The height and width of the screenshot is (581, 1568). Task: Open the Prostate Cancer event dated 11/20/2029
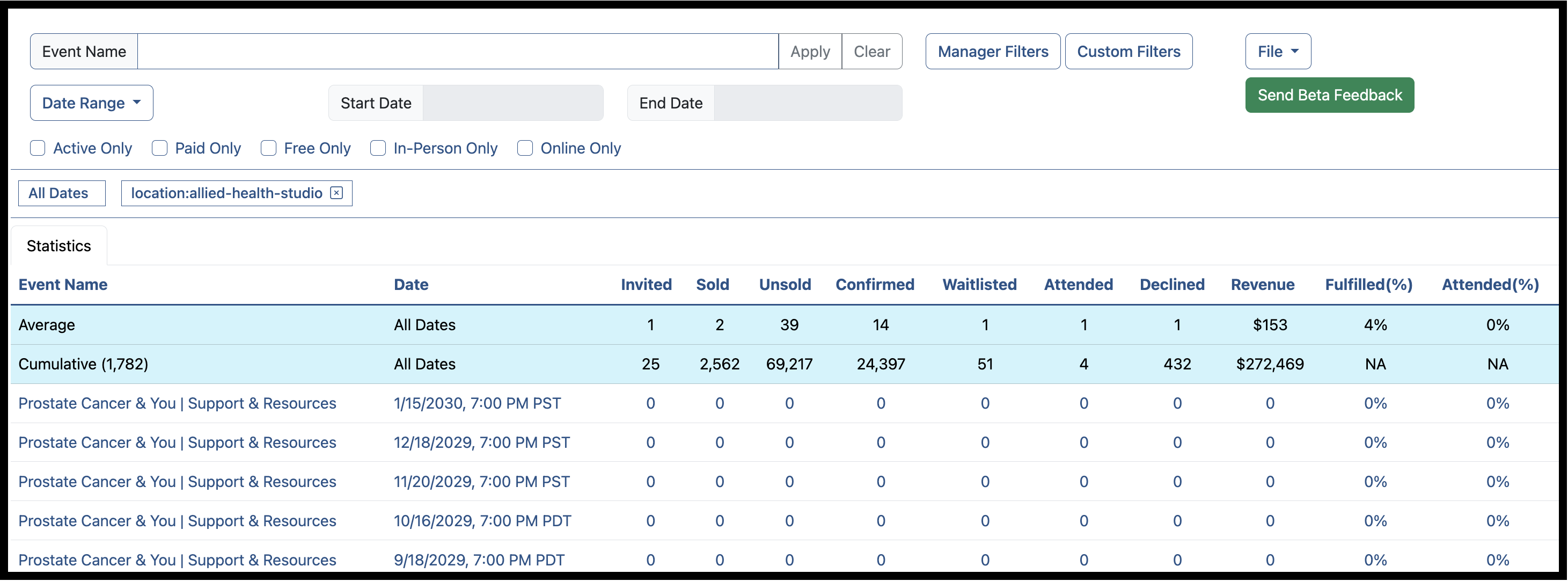click(x=177, y=482)
